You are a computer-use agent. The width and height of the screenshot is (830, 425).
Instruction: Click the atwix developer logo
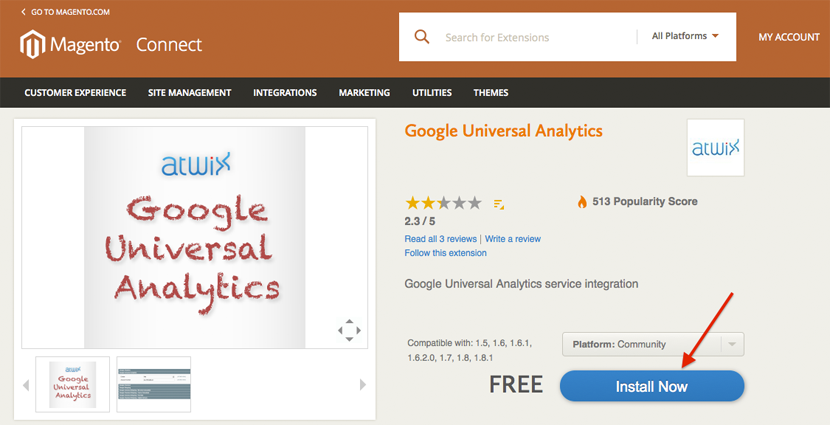click(715, 148)
